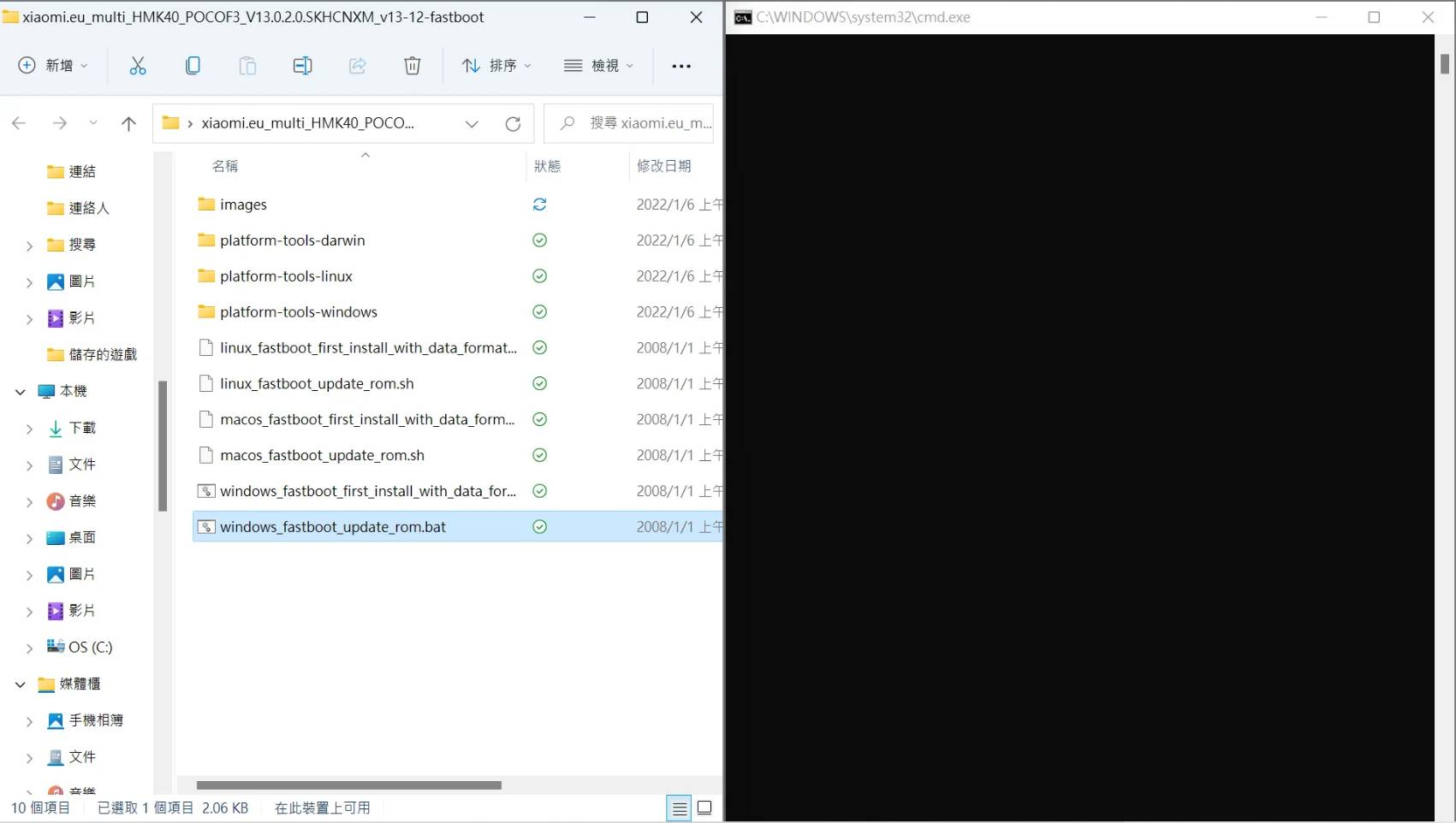Open 連絡人 folder in sidebar
The image size is (1456, 823).
click(x=79, y=208)
